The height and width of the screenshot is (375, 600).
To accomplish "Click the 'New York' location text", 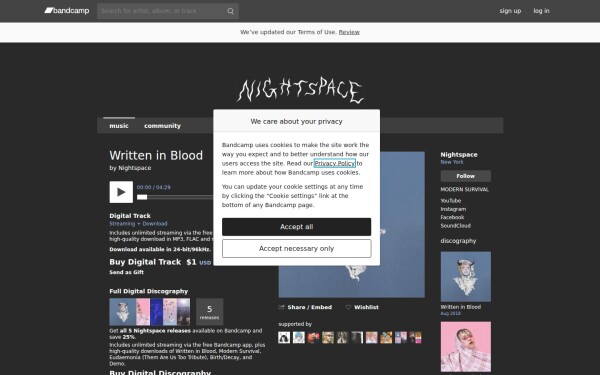I will [x=452, y=162].
